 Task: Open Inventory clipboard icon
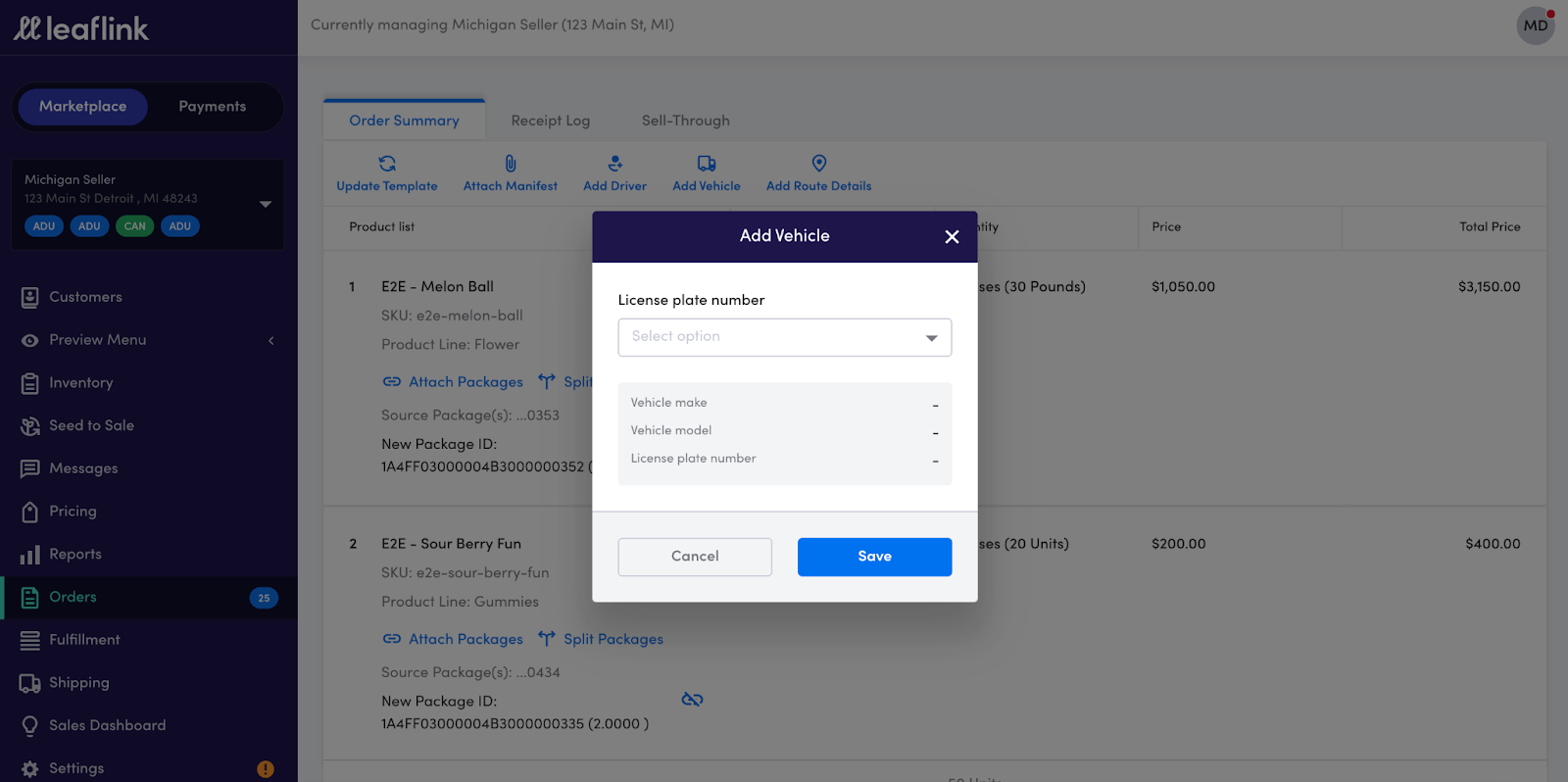click(30, 383)
